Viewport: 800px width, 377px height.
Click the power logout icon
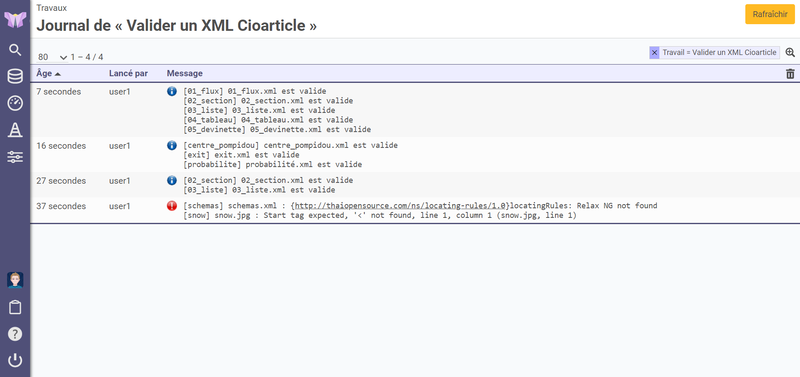coord(15,361)
